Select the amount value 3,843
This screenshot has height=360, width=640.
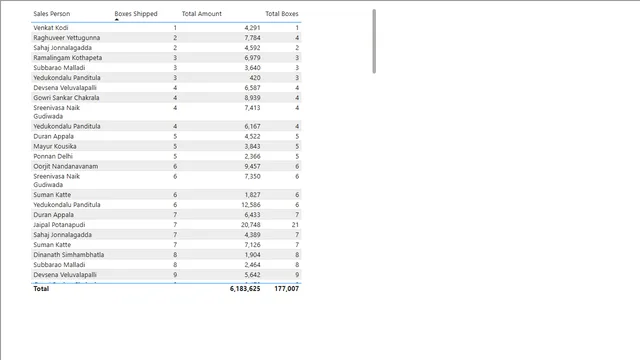click(x=252, y=146)
